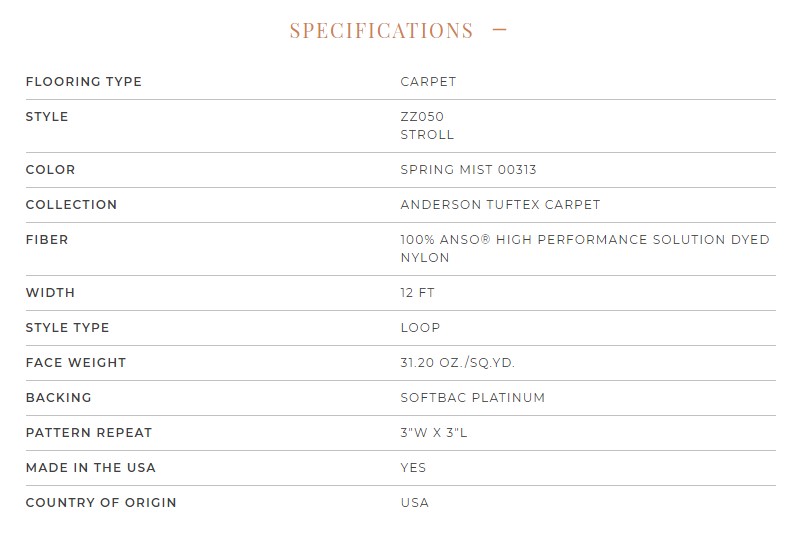Image resolution: width=797 pixels, height=533 pixels.
Task: Select the LOOP style type value
Action: pyautogui.click(x=420, y=328)
